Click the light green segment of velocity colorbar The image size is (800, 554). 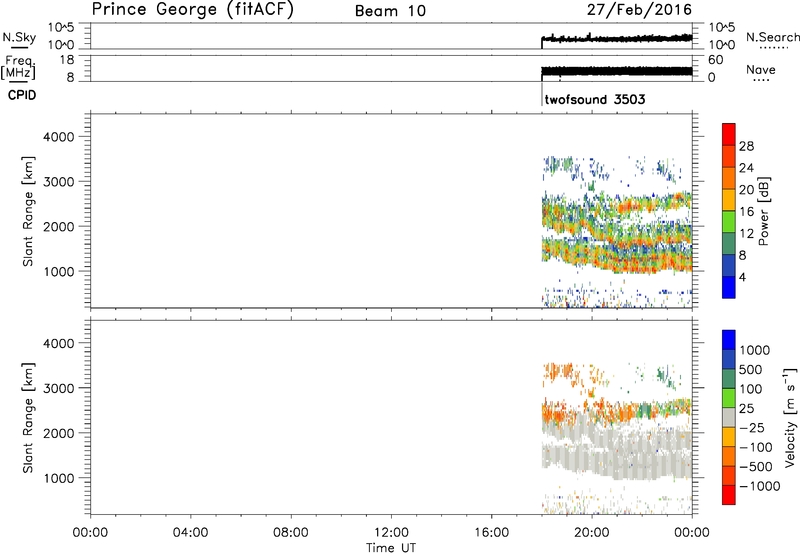click(x=729, y=398)
